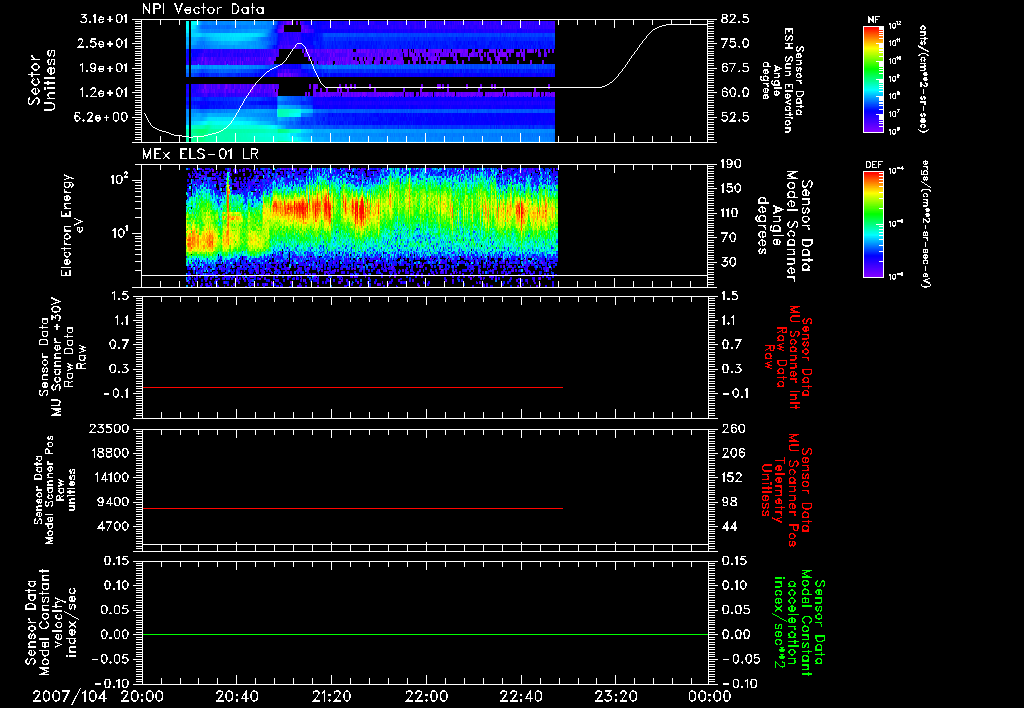Click the DEF energy flux color bar

[x=873, y=224]
